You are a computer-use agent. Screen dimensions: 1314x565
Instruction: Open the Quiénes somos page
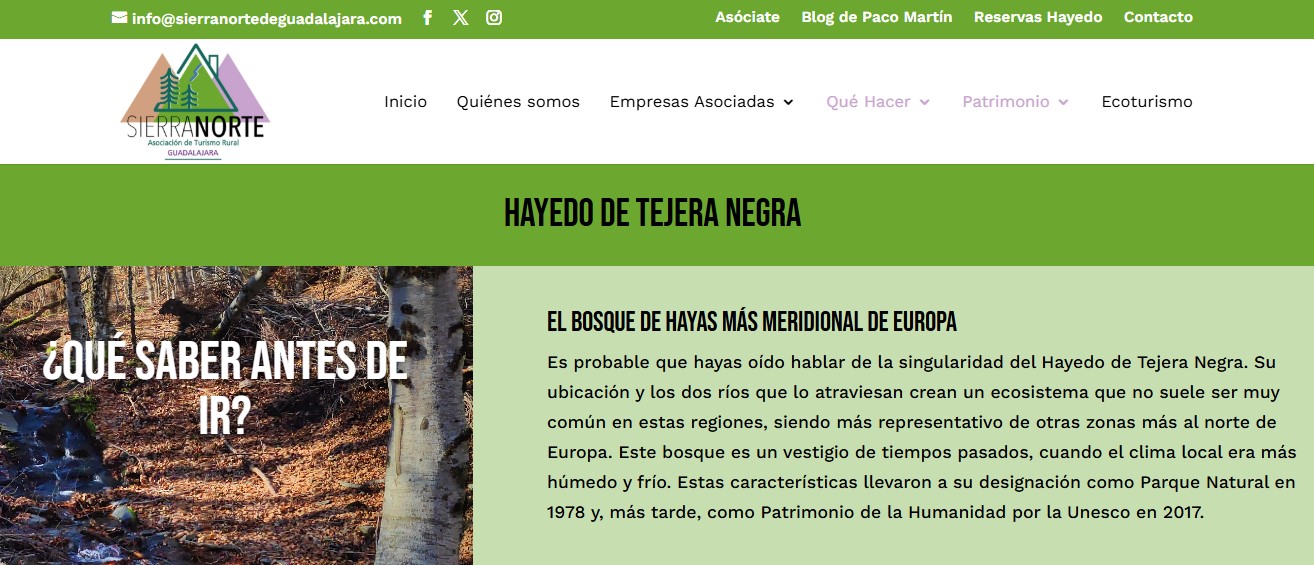(x=518, y=101)
